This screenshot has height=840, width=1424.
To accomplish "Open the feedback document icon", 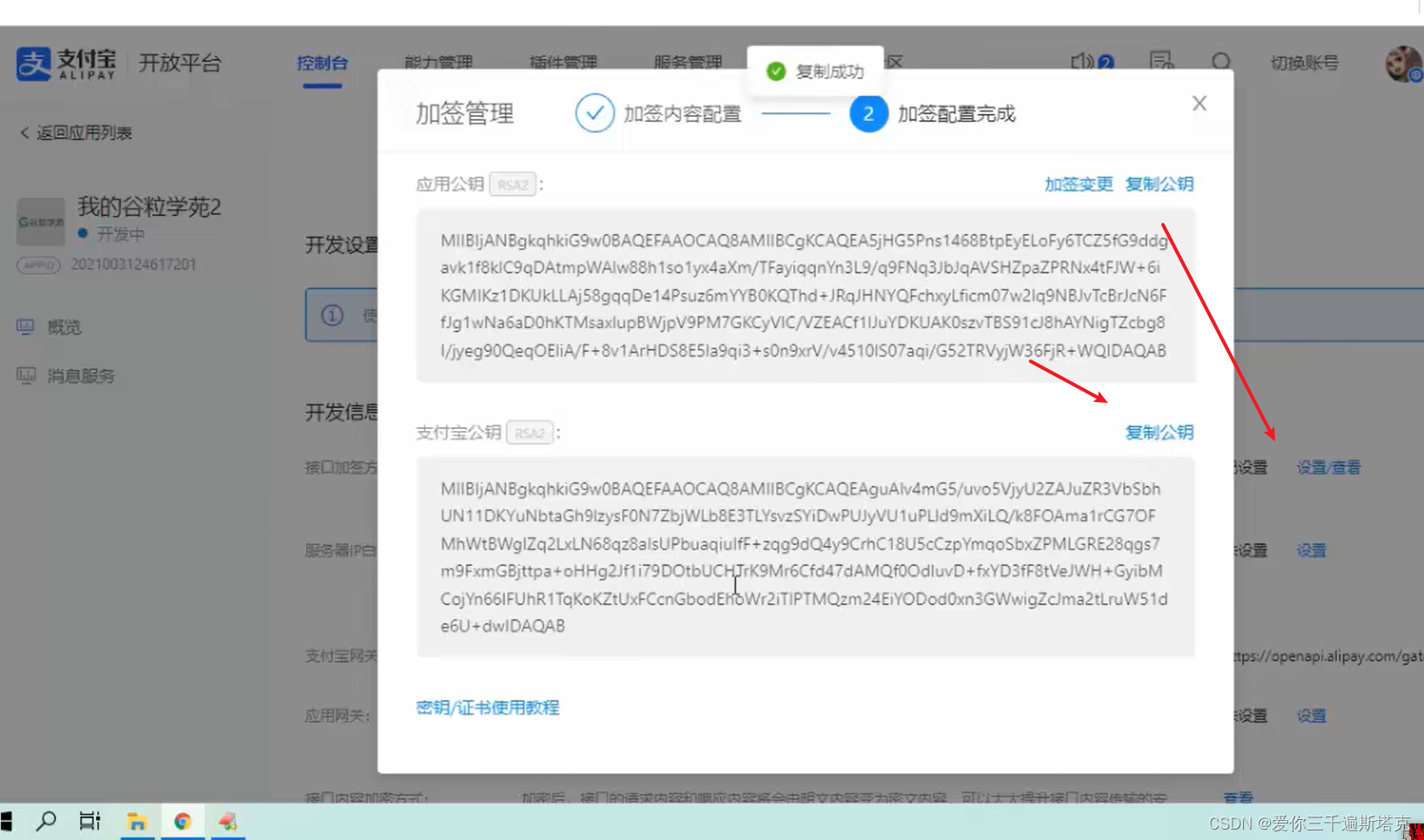I will tap(1161, 62).
